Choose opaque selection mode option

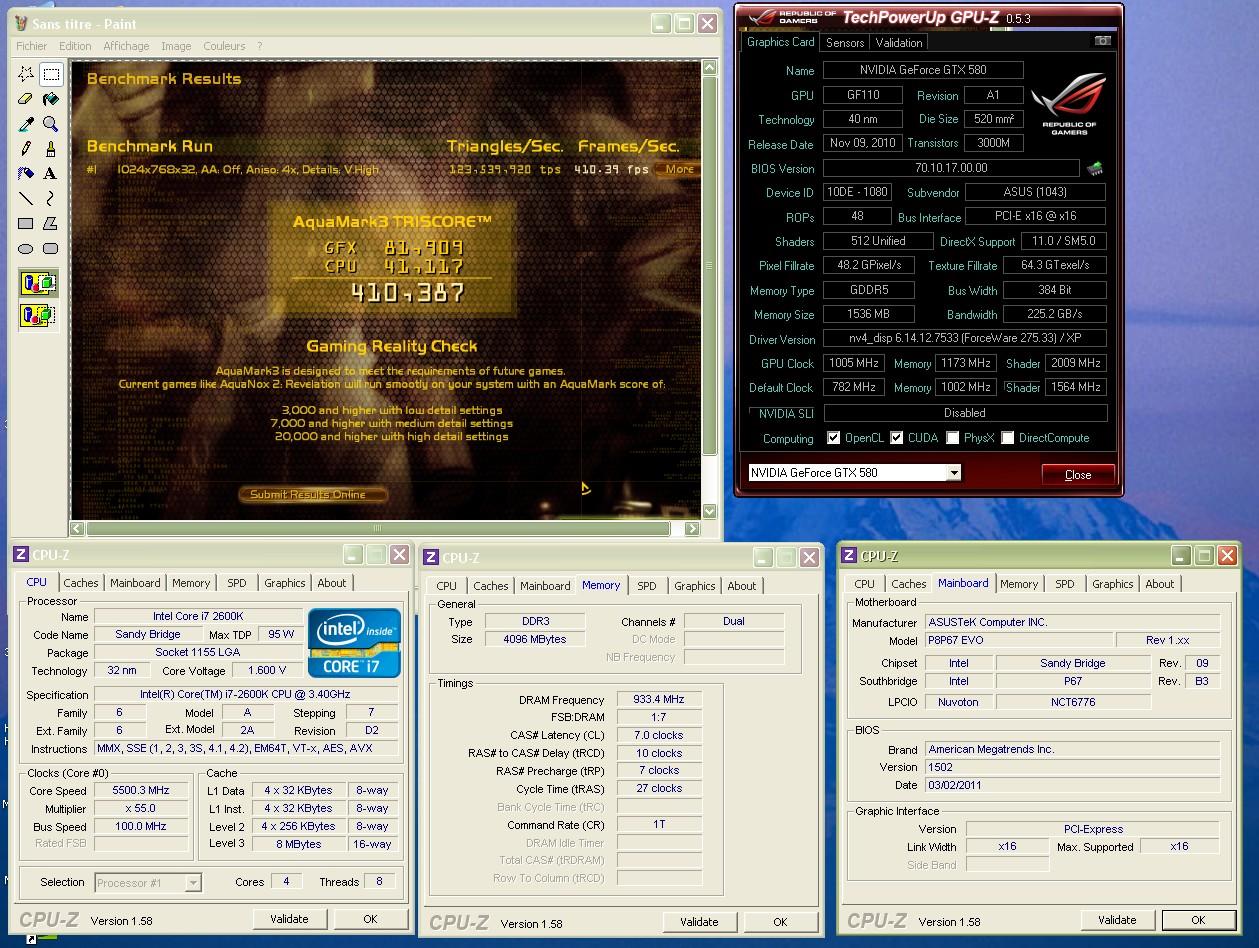click(x=39, y=284)
